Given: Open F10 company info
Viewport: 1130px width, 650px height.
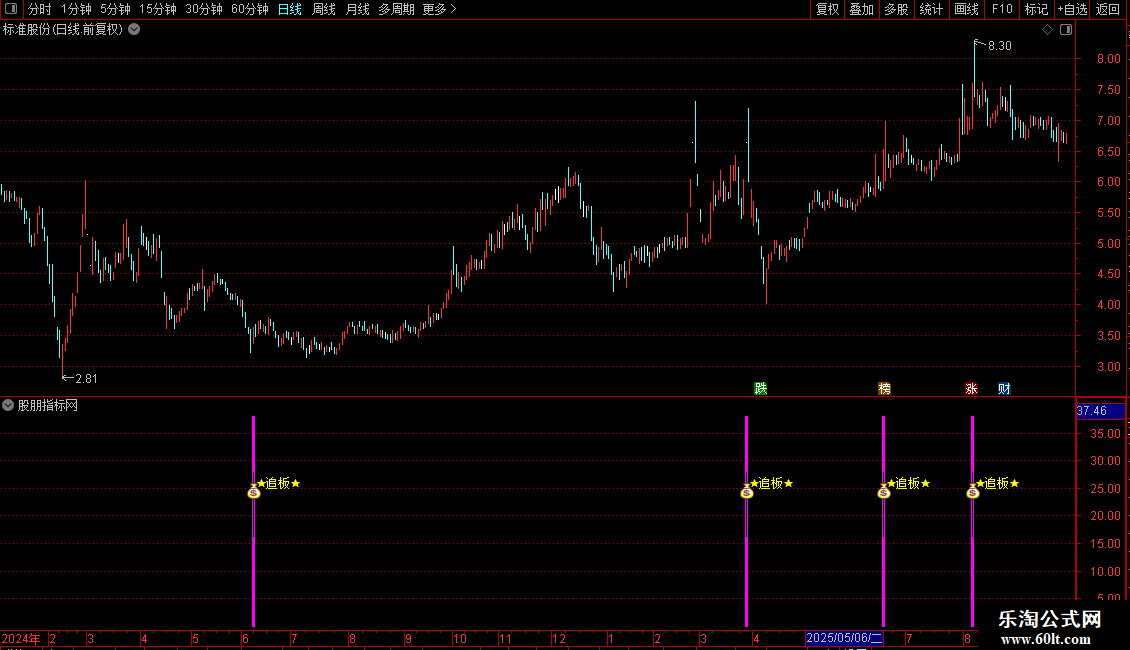Looking at the screenshot, I should 1002,9.
